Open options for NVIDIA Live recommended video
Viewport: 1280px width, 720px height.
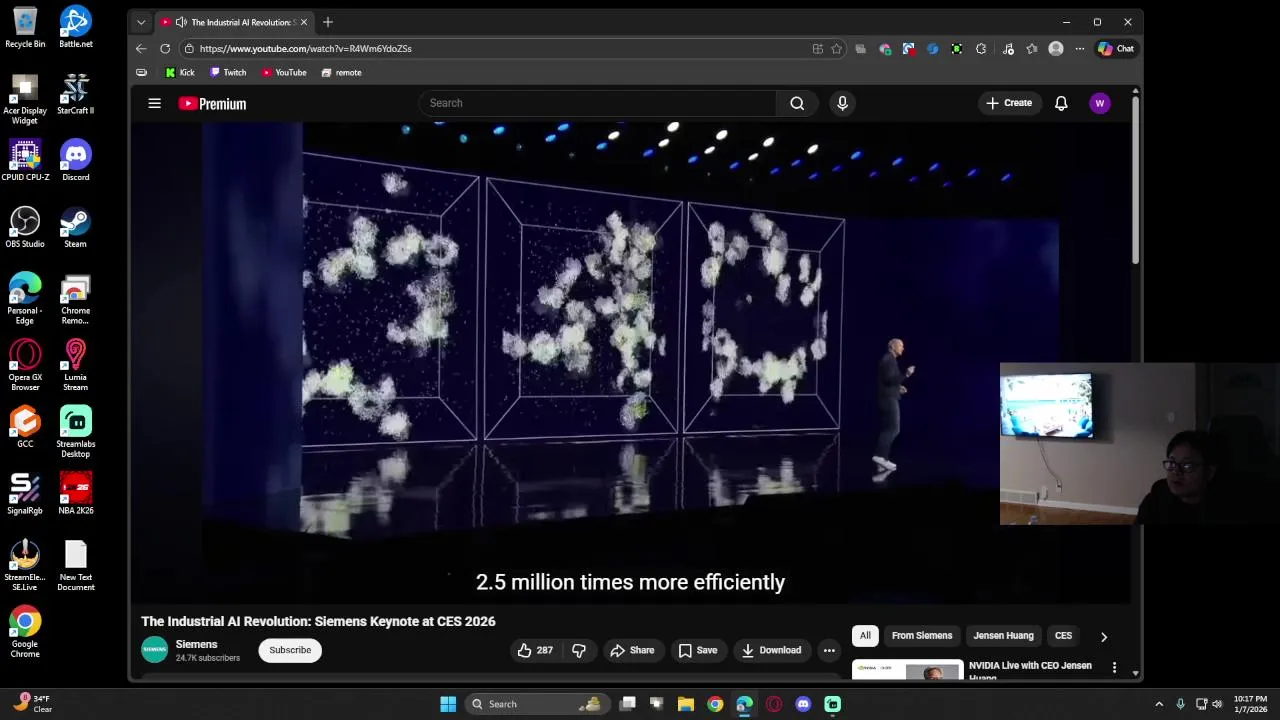1115,666
